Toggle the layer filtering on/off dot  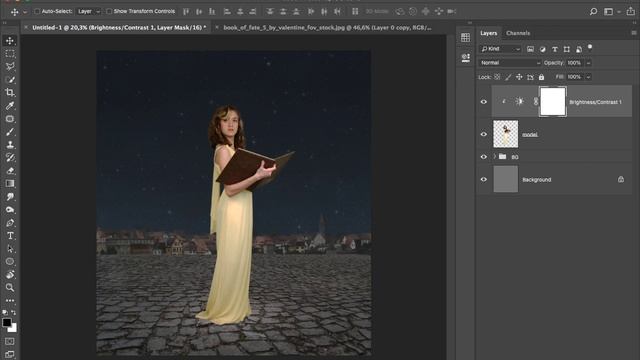590,47
